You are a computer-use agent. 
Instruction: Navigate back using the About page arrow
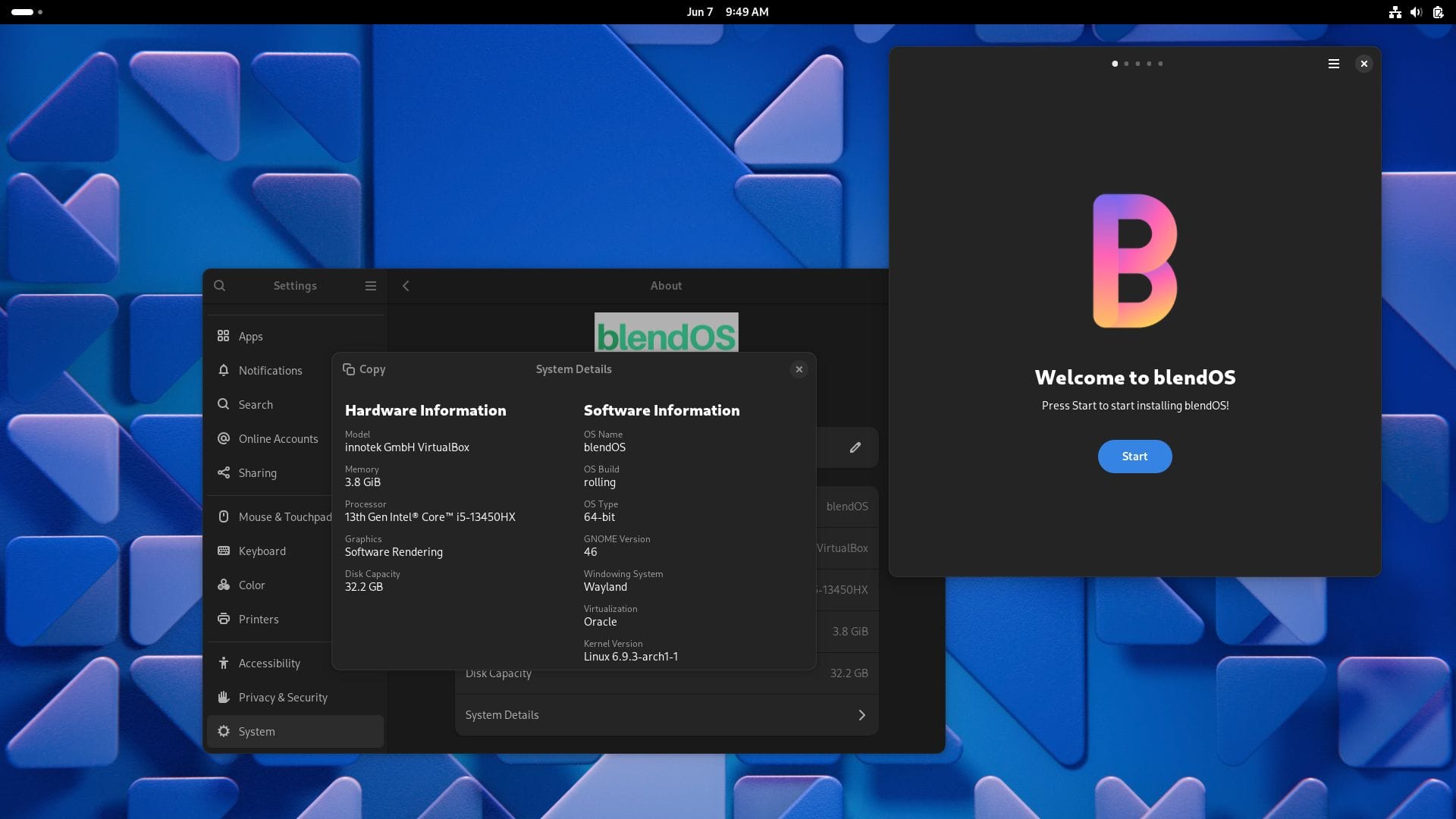pyautogui.click(x=406, y=286)
